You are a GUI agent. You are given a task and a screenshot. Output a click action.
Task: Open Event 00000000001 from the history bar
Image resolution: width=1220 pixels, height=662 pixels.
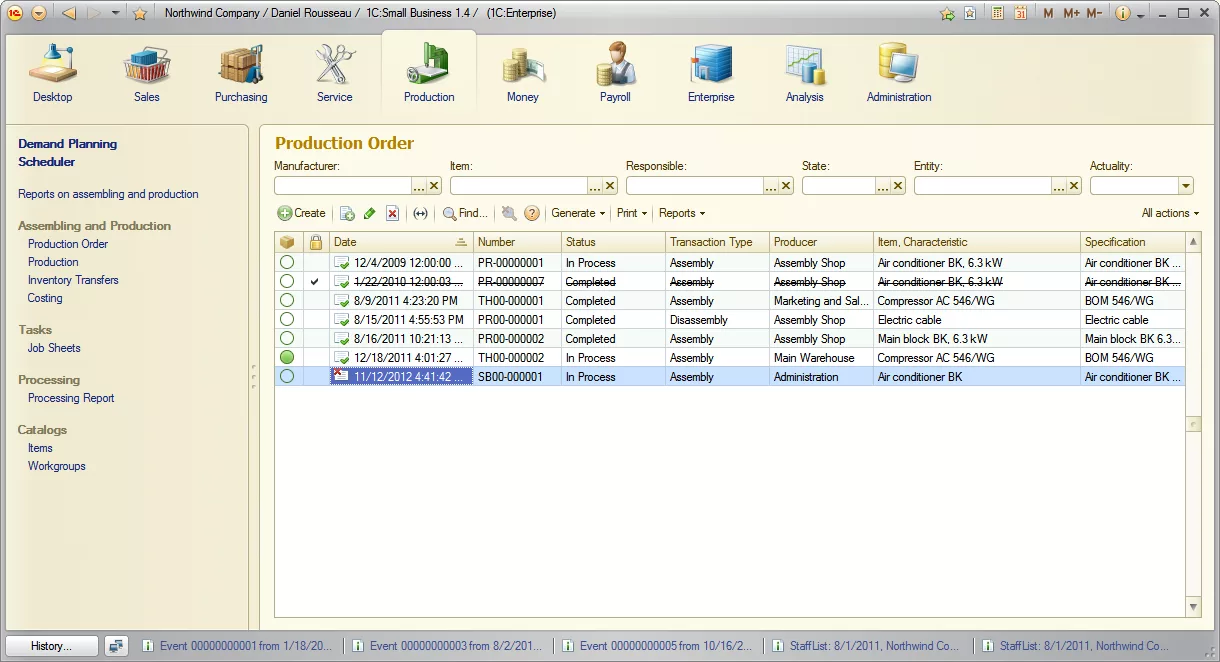click(x=238, y=646)
